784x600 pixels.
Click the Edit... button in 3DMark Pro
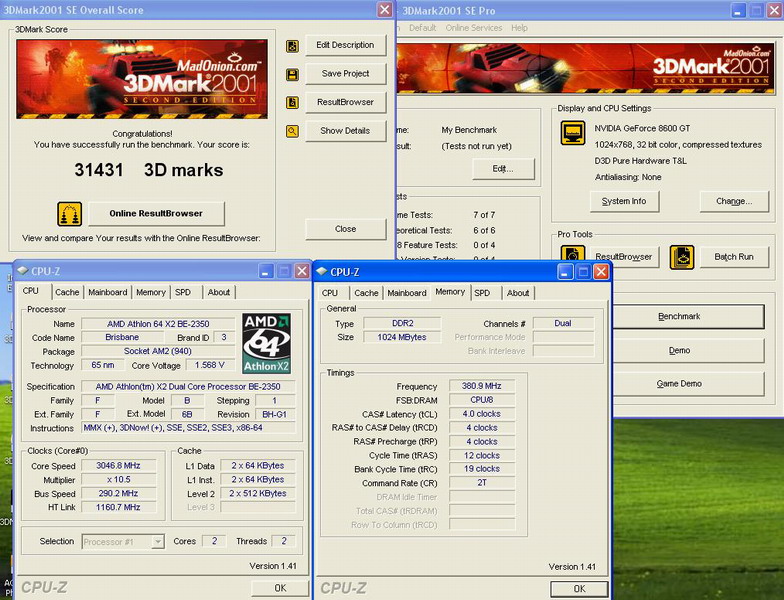tap(503, 169)
